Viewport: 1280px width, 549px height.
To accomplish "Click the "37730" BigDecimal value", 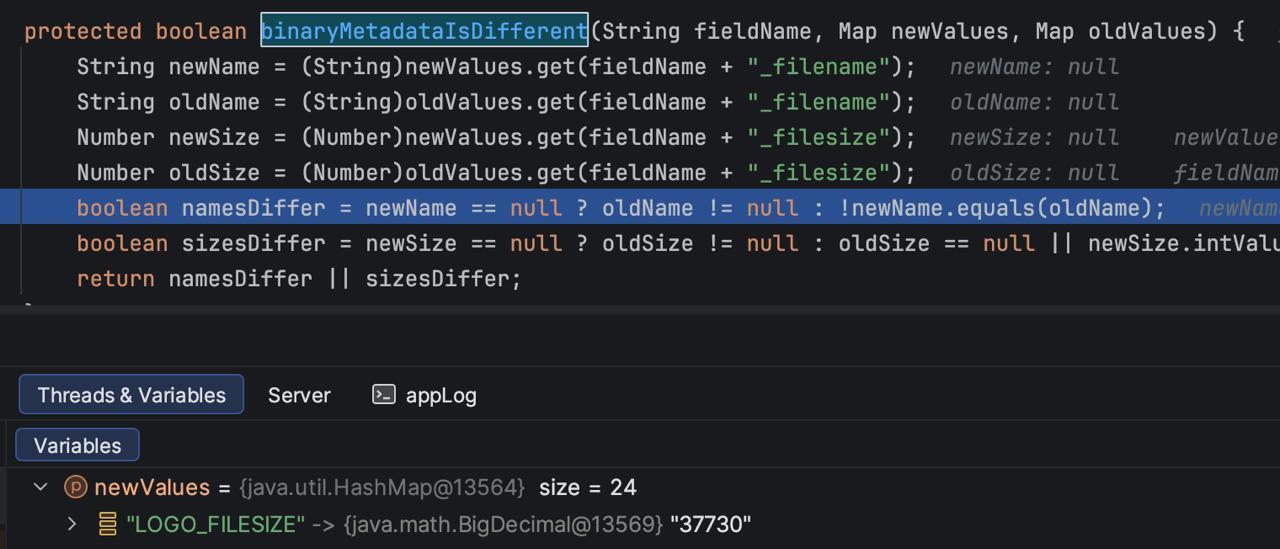I will 710,523.
